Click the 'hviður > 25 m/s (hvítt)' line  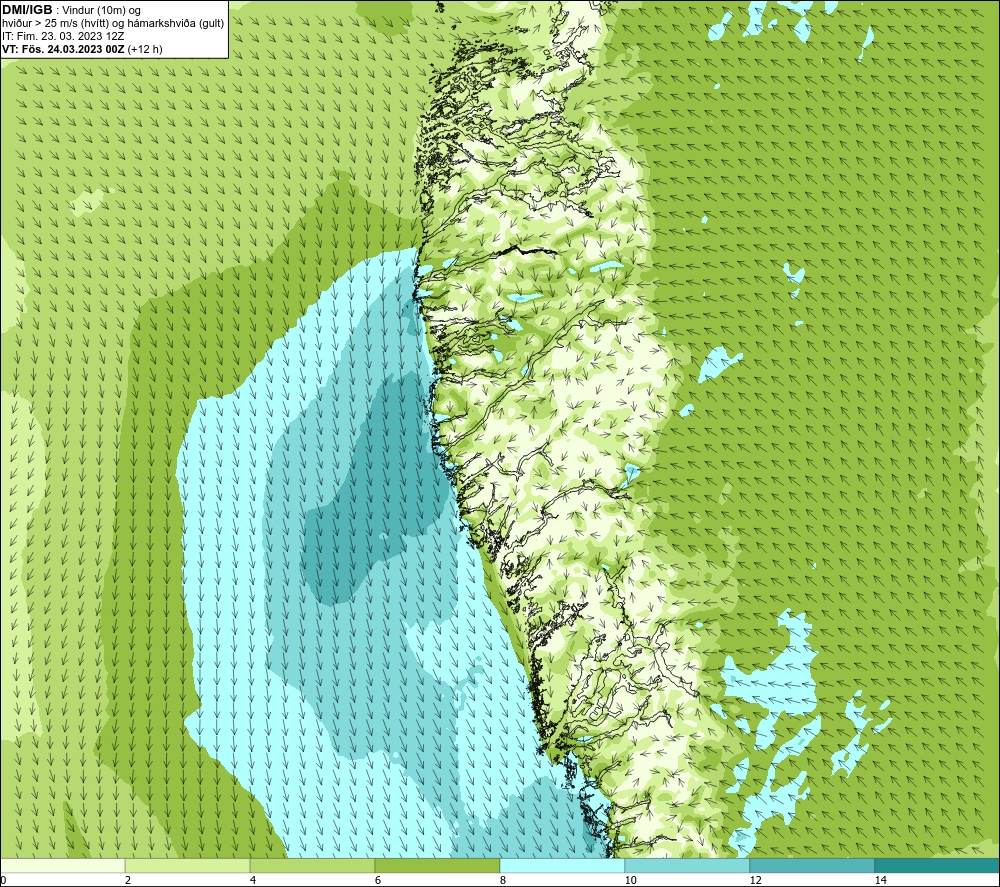click(x=57, y=24)
